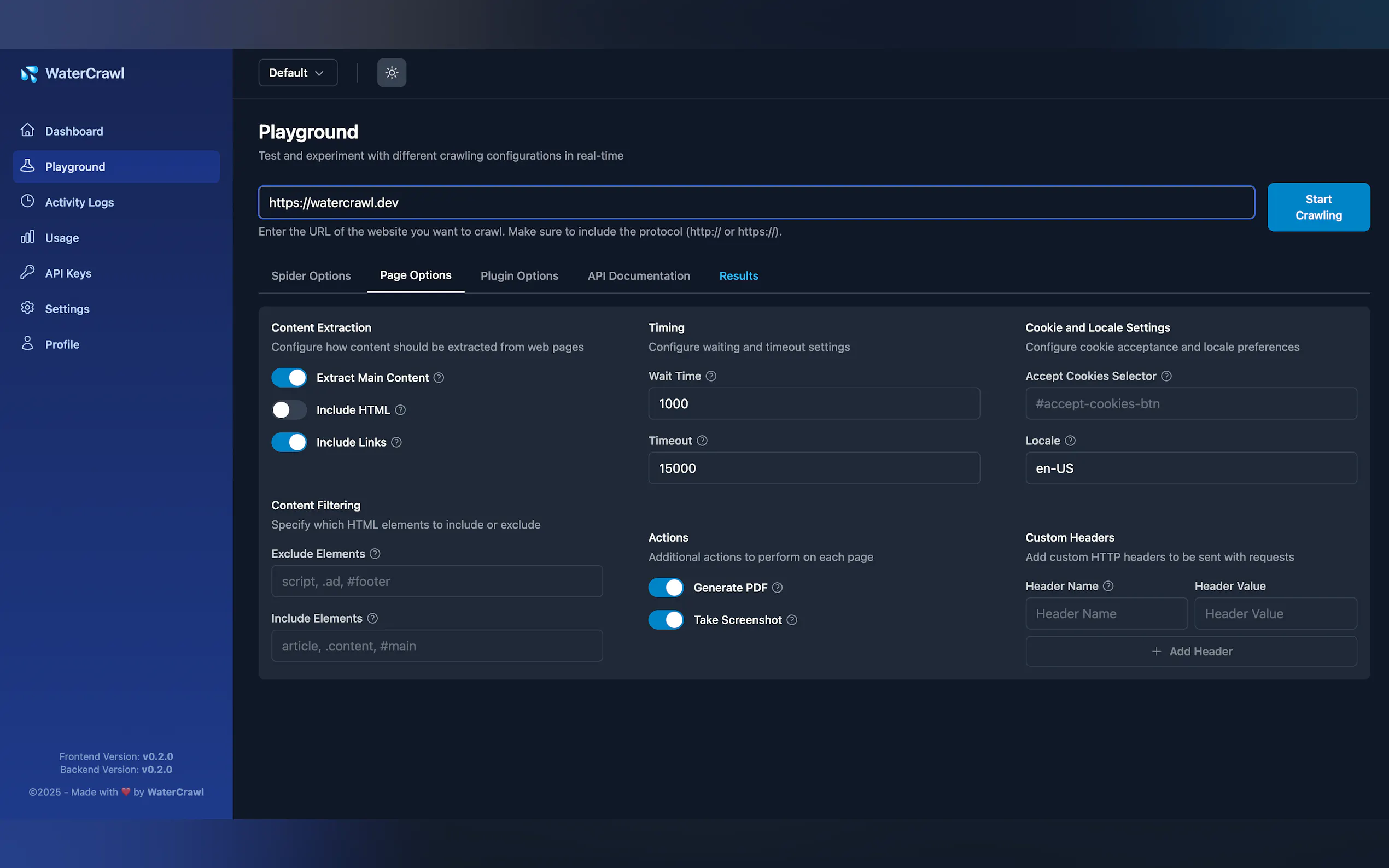Click the Timeout input field
This screenshot has height=868, width=1389.
click(814, 468)
